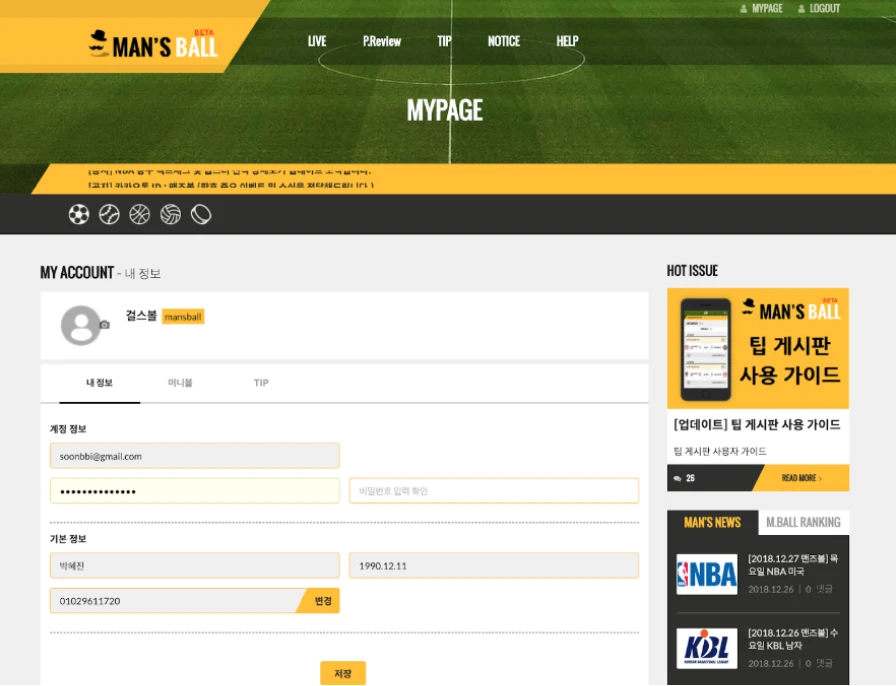Image resolution: width=896 pixels, height=686 pixels.
Task: Select the soccer ball sport icon
Action: coord(79,214)
